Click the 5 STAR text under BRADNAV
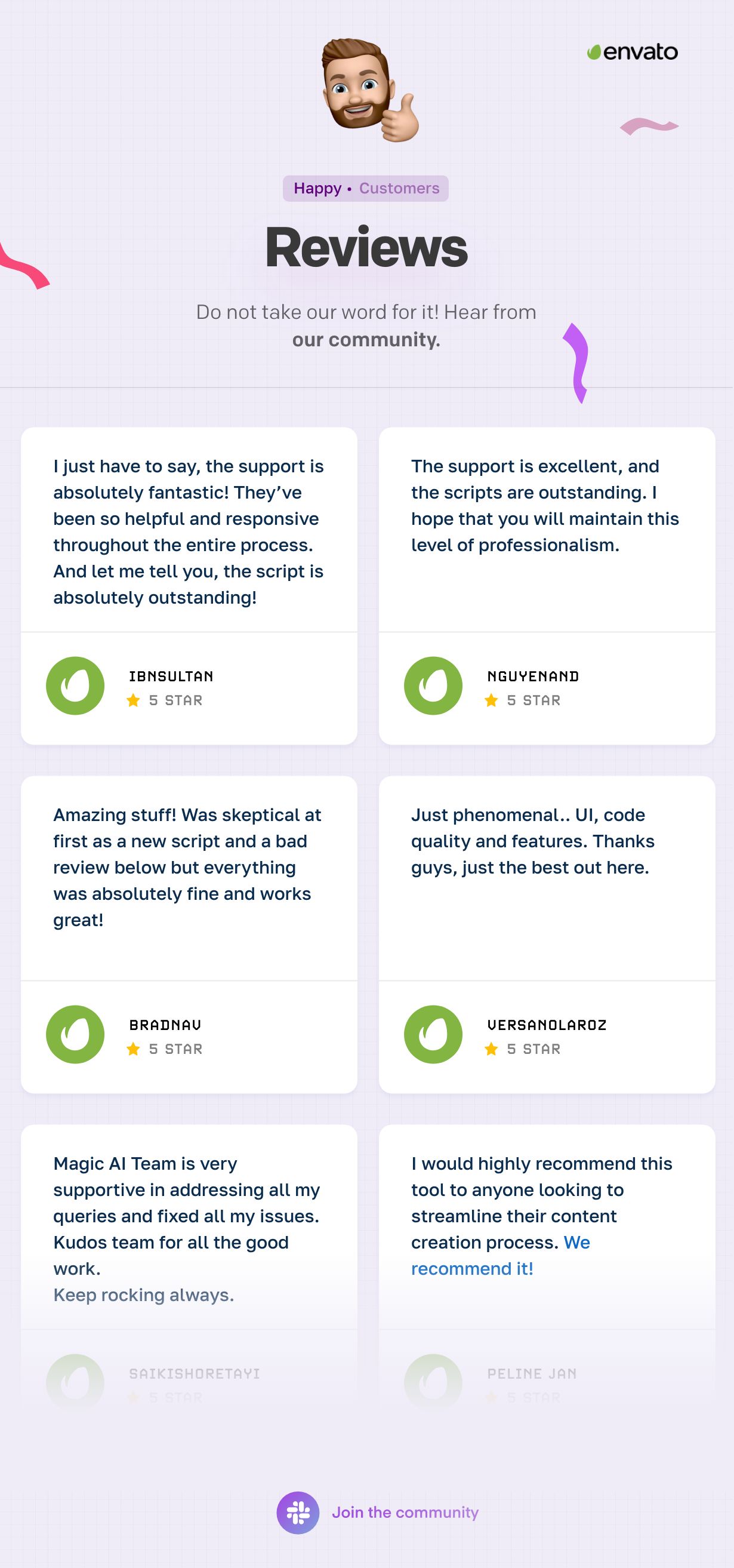 (177, 1049)
